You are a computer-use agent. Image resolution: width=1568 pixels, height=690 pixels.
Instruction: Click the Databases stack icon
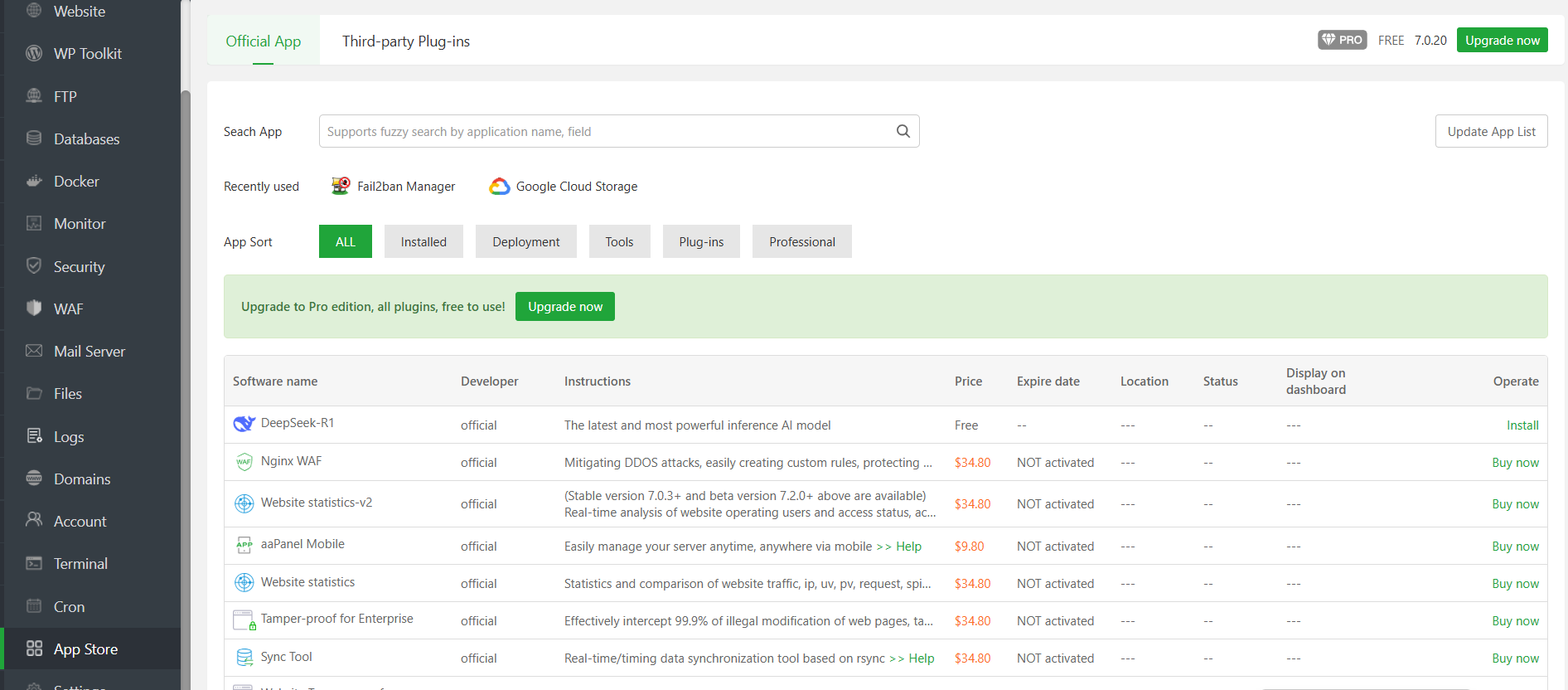34,138
